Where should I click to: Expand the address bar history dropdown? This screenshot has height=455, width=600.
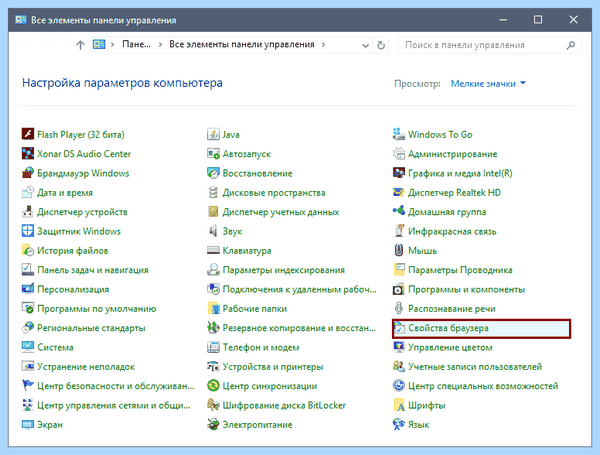pyautogui.click(x=365, y=45)
